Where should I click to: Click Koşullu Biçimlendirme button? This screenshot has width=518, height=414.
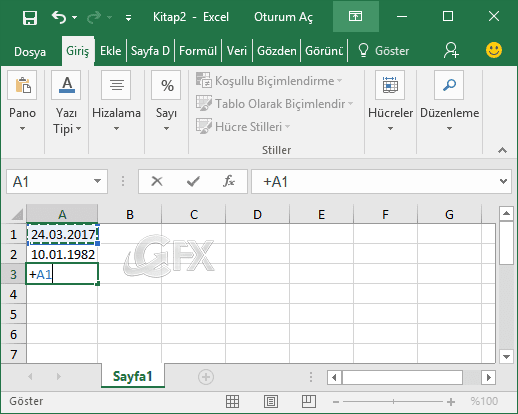[269, 81]
